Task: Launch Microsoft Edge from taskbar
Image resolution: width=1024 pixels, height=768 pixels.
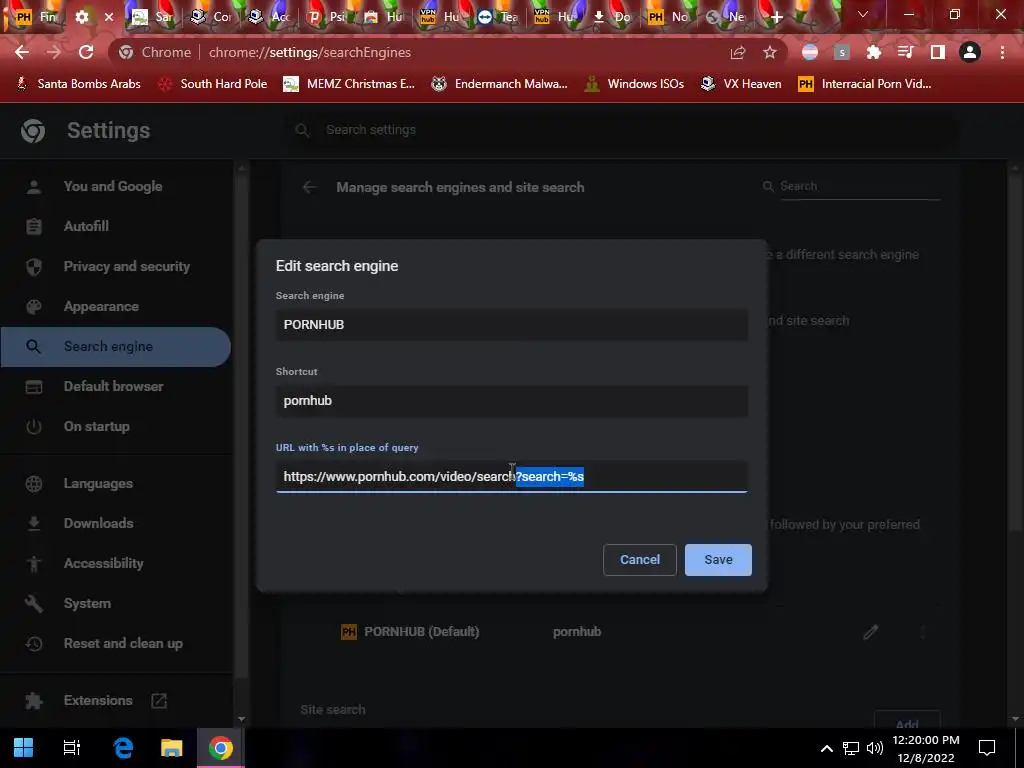Action: tap(123, 748)
